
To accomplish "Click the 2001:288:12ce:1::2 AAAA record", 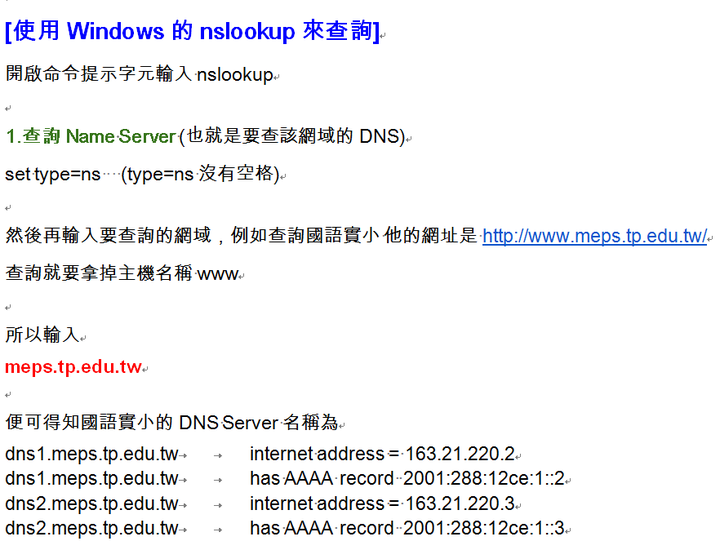I will pyautogui.click(x=484, y=478).
